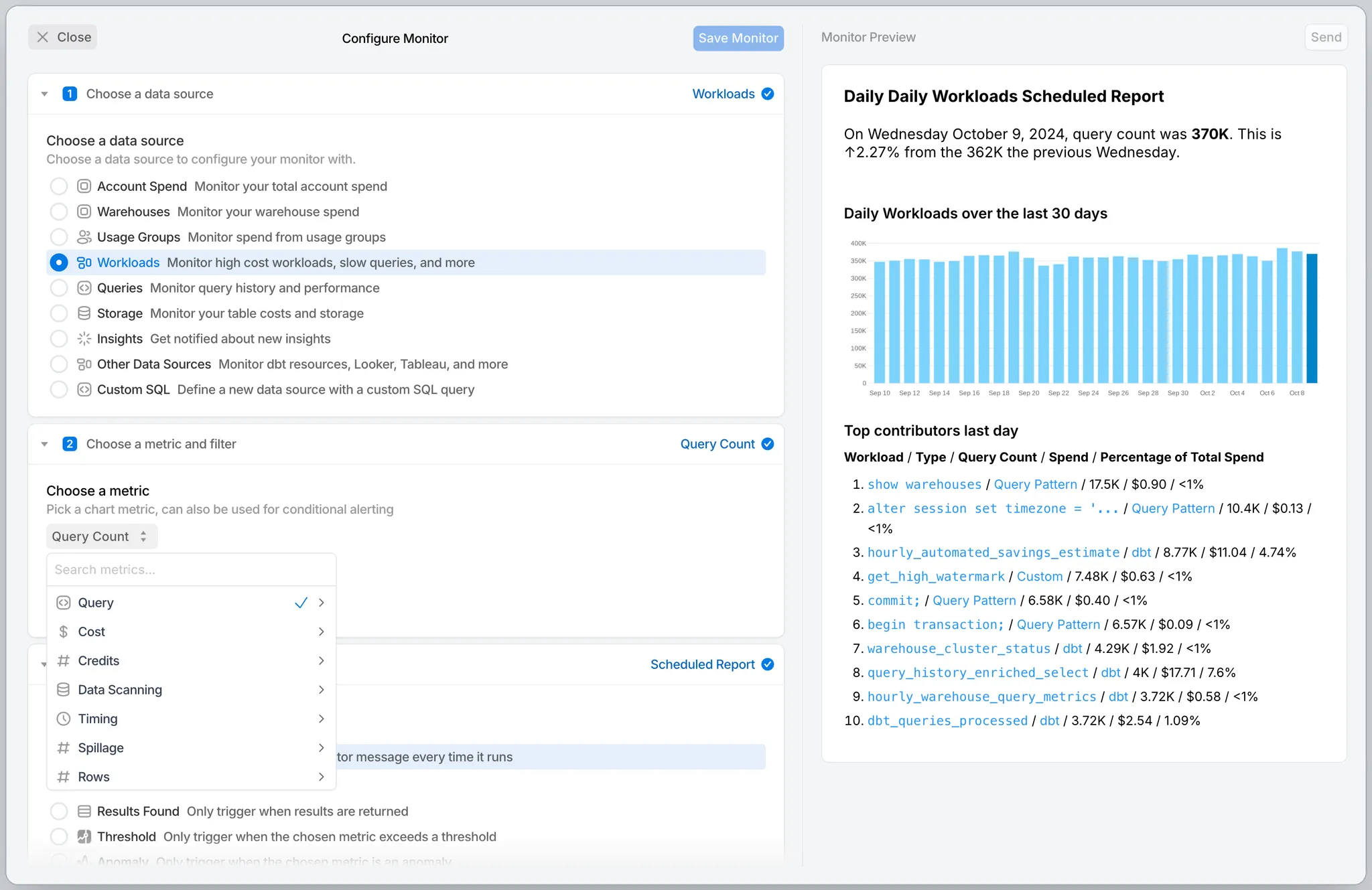
Task: Click the Queries code icon
Action: [x=84, y=288]
